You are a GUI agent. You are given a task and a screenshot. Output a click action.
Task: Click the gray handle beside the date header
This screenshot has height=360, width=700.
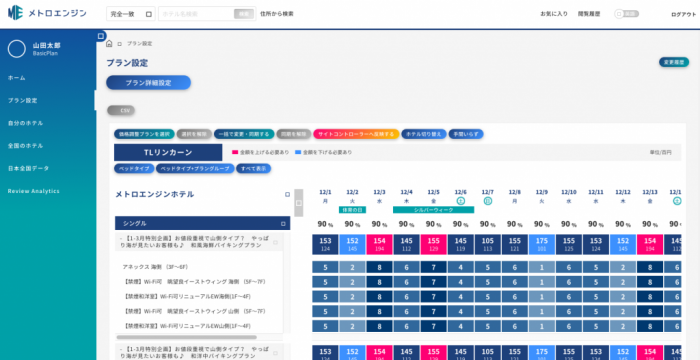pos(299,203)
